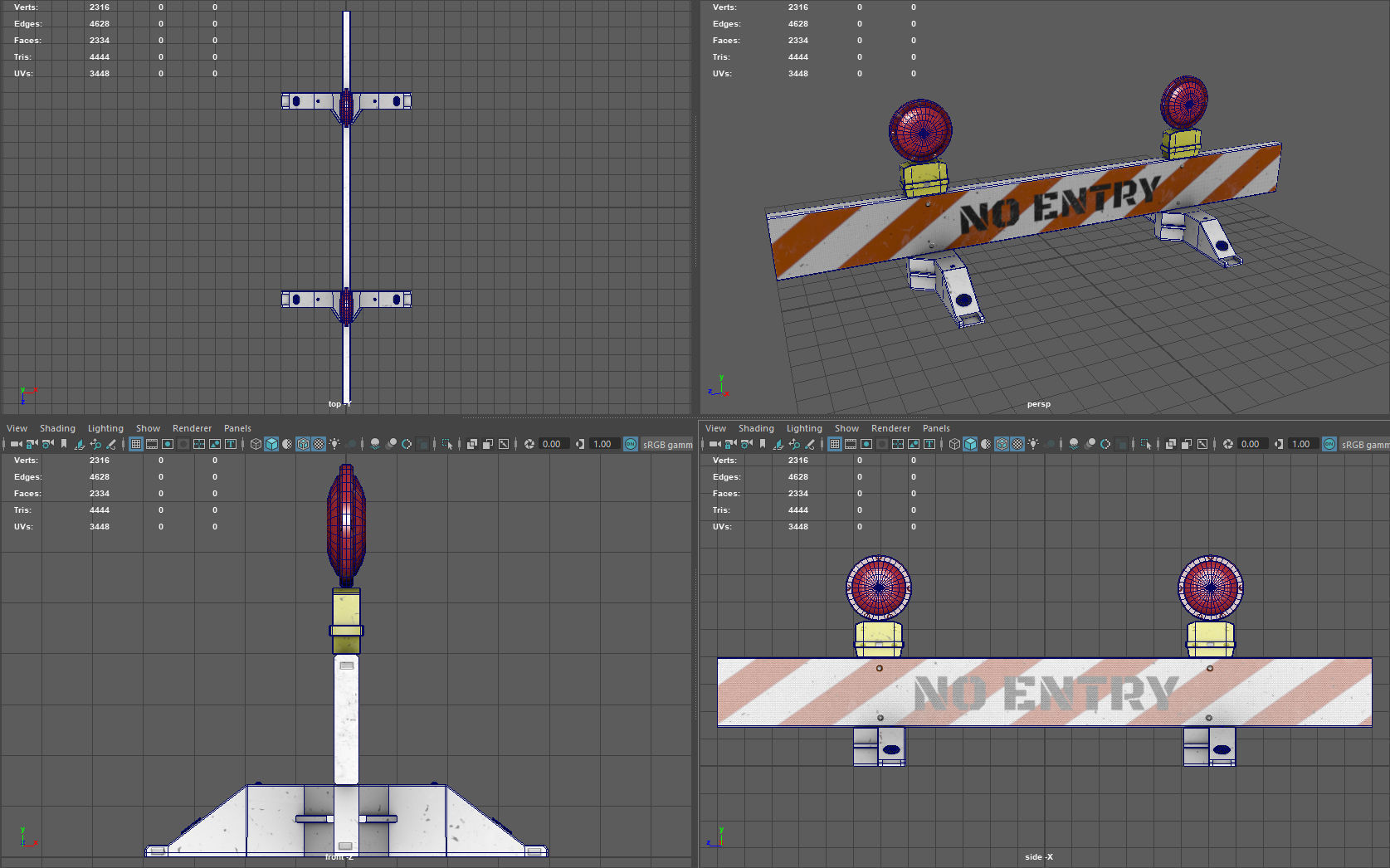1390x868 pixels.
Task: Click Select Camera icon in side panel
Action: click(x=715, y=444)
